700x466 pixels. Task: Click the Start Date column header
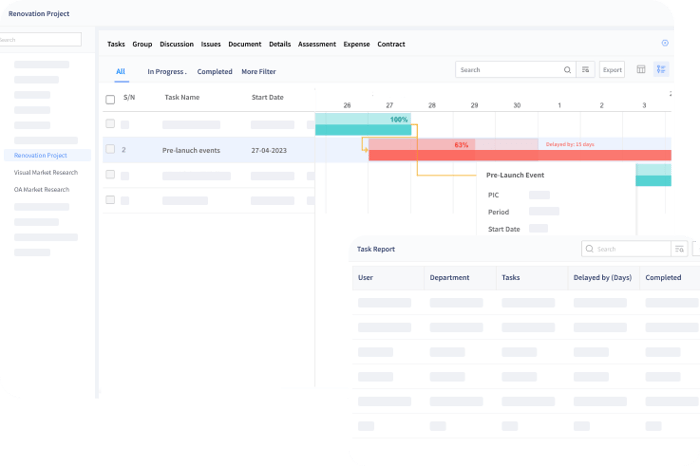[267, 97]
